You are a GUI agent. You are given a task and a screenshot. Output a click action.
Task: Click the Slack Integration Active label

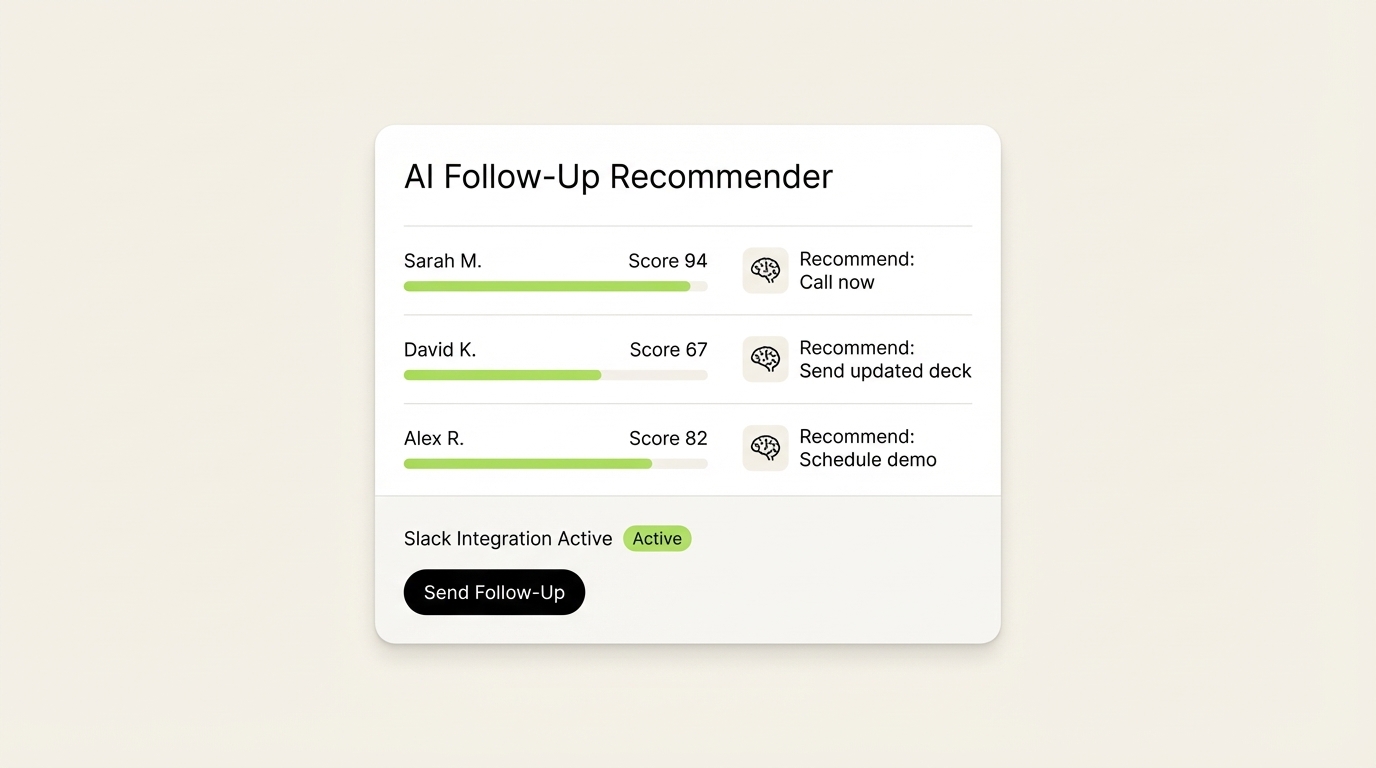(x=507, y=538)
